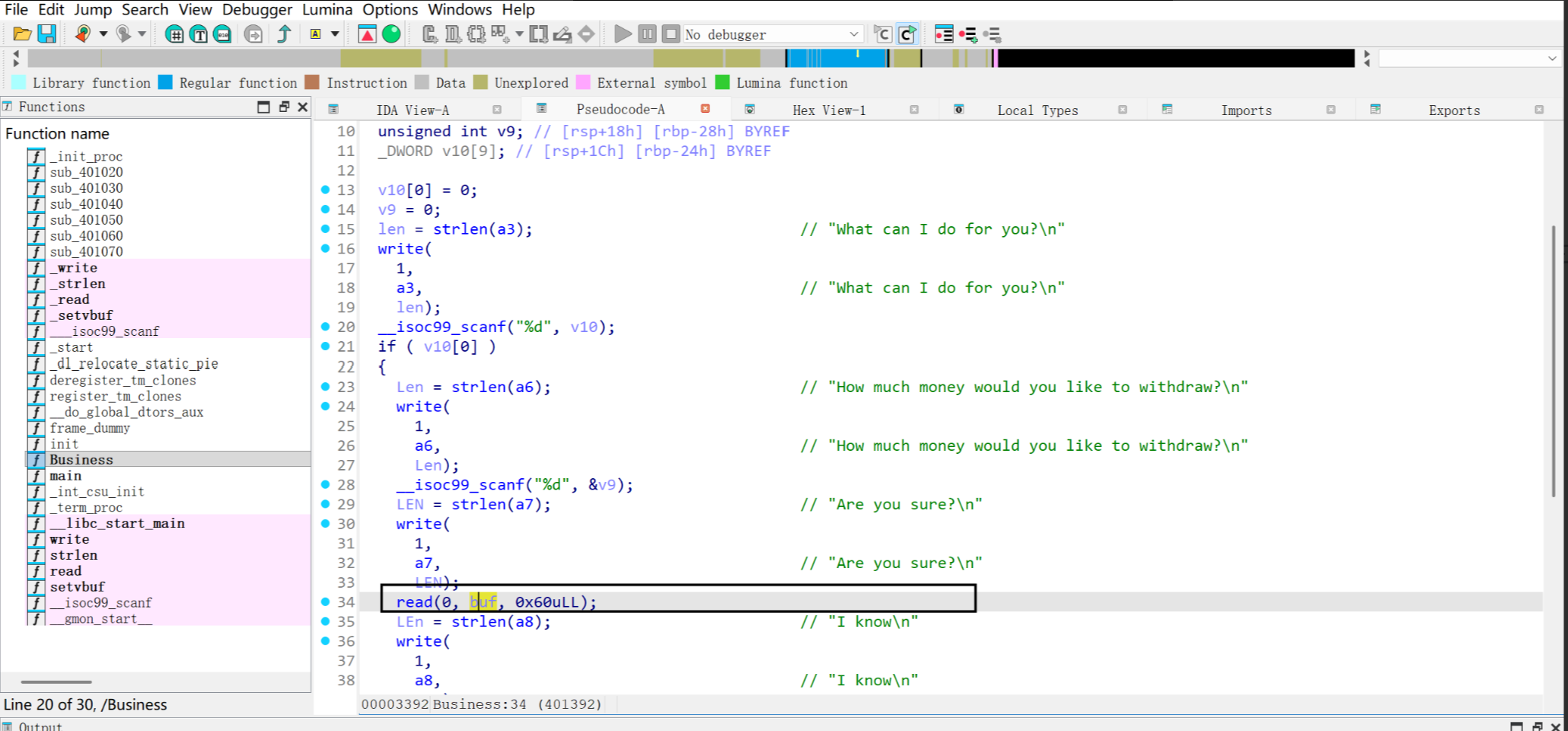This screenshot has height=731, width=1568.
Task: Click the teal text view T icon
Action: (199, 34)
